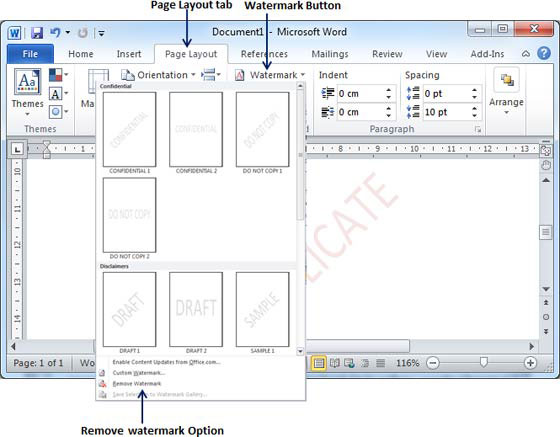This screenshot has height=437, width=560.
Task: Select the Print Layout view icon
Action: click(x=319, y=363)
